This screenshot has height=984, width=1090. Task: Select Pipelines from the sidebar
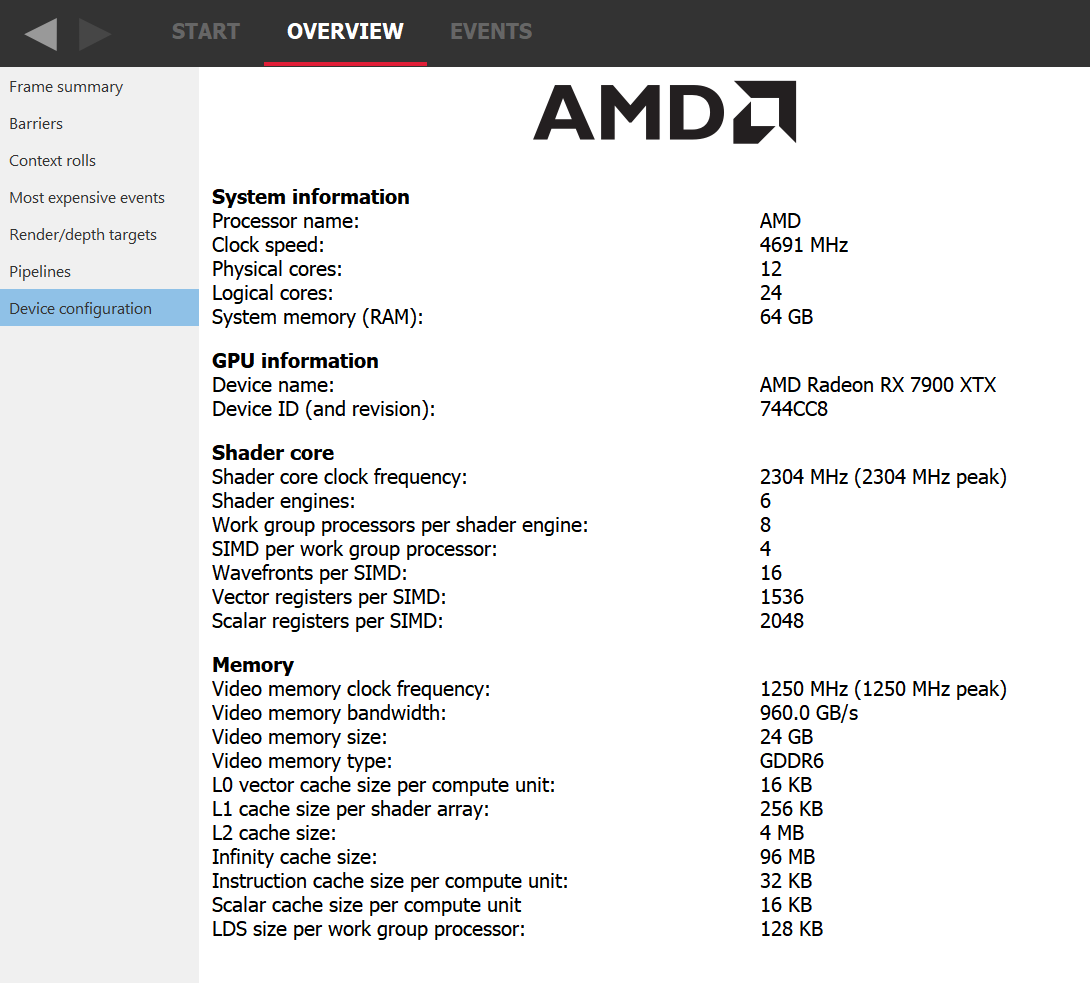40,271
